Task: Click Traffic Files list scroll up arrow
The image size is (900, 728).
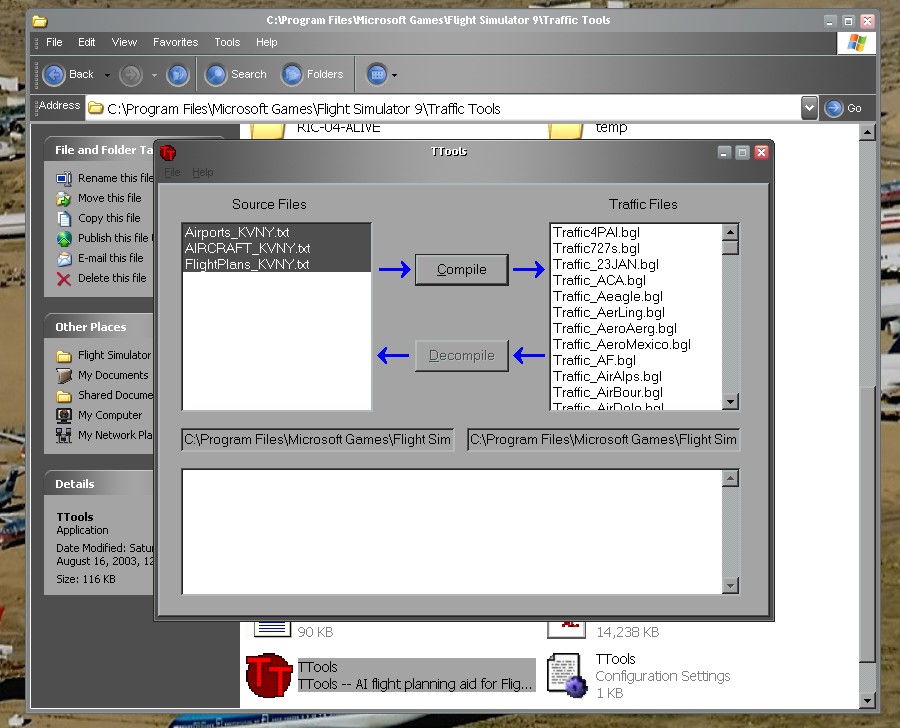Action: [x=730, y=233]
